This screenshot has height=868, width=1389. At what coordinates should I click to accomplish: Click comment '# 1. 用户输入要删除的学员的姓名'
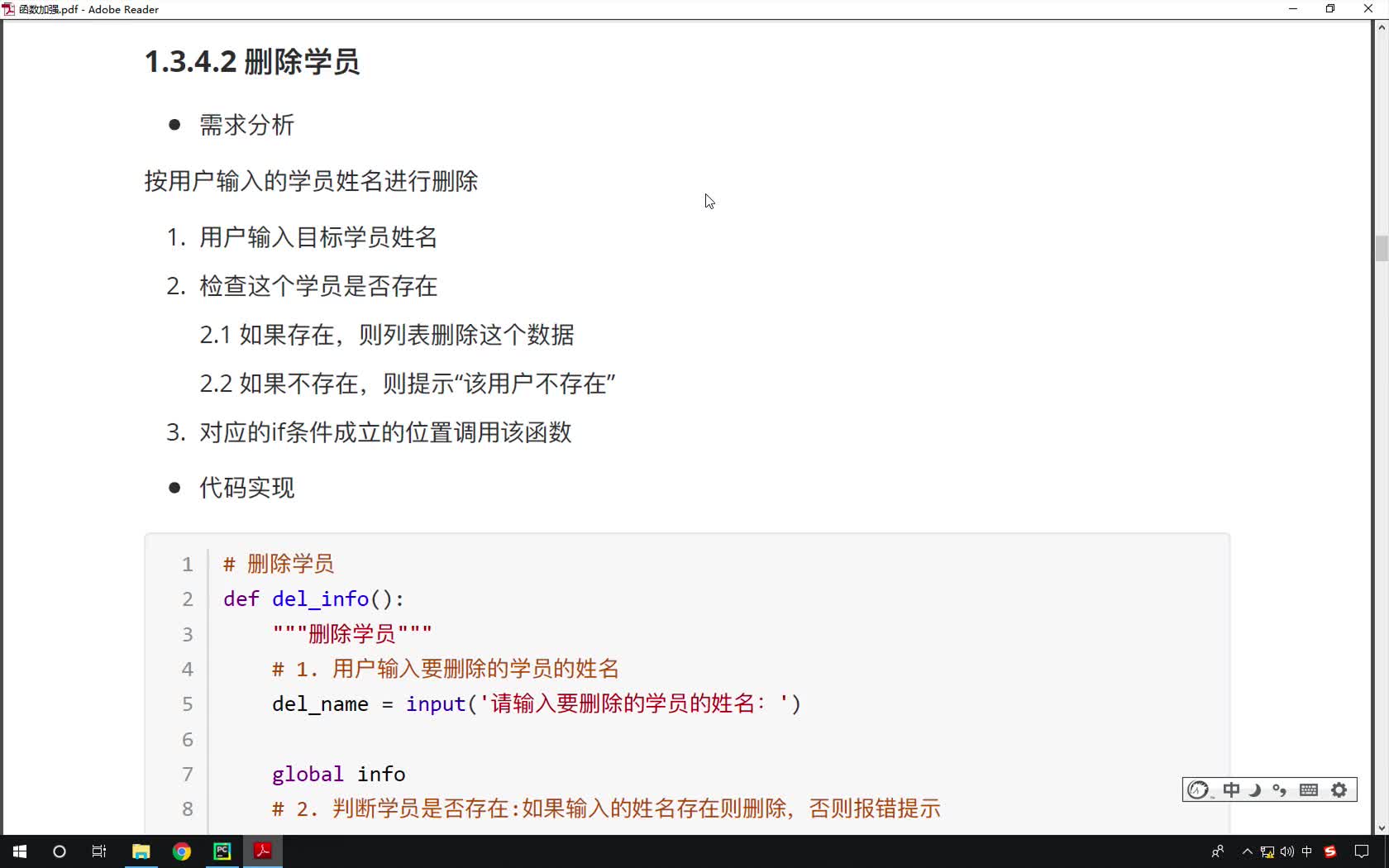point(446,669)
